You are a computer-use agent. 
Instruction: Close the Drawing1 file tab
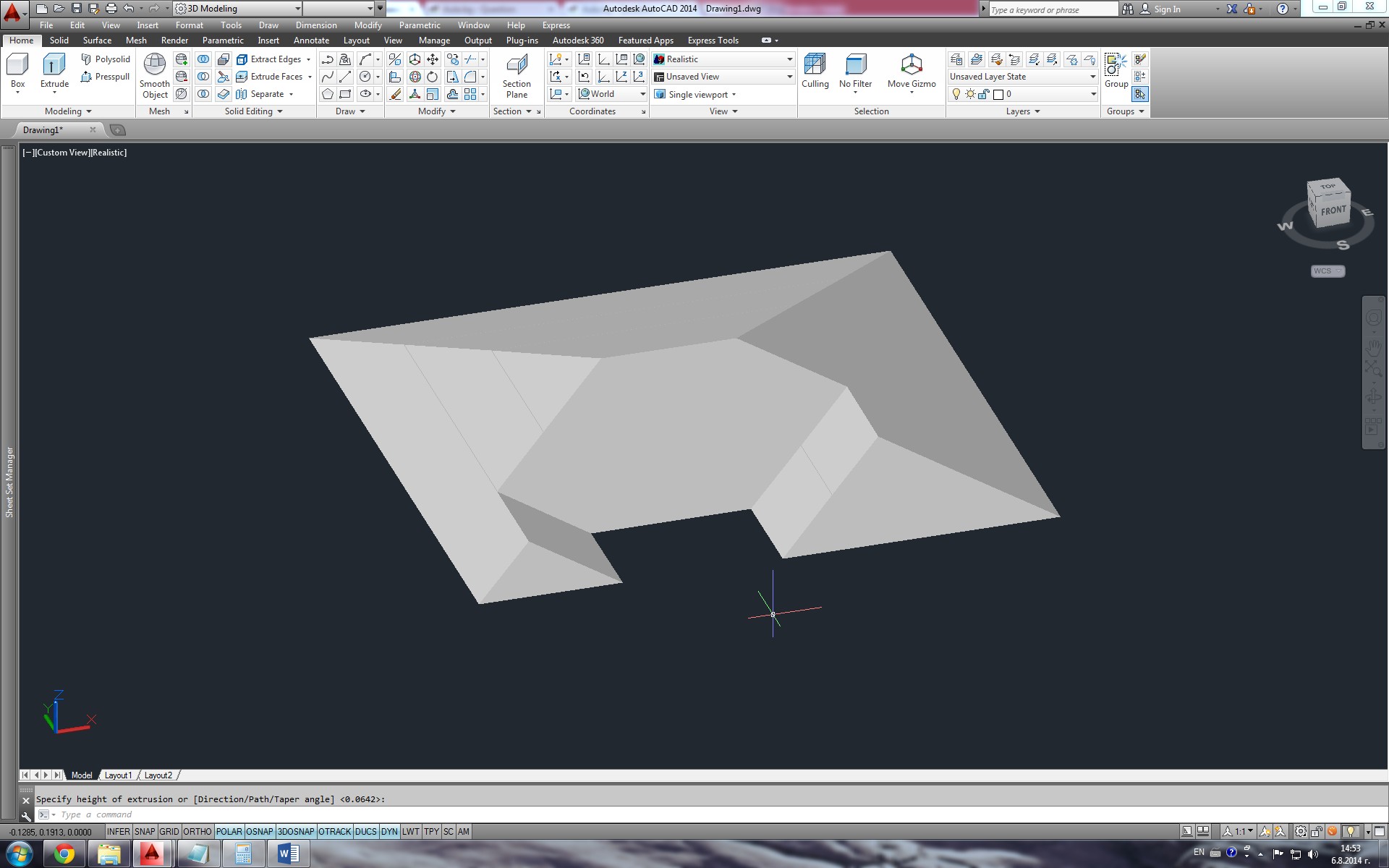tap(93, 130)
